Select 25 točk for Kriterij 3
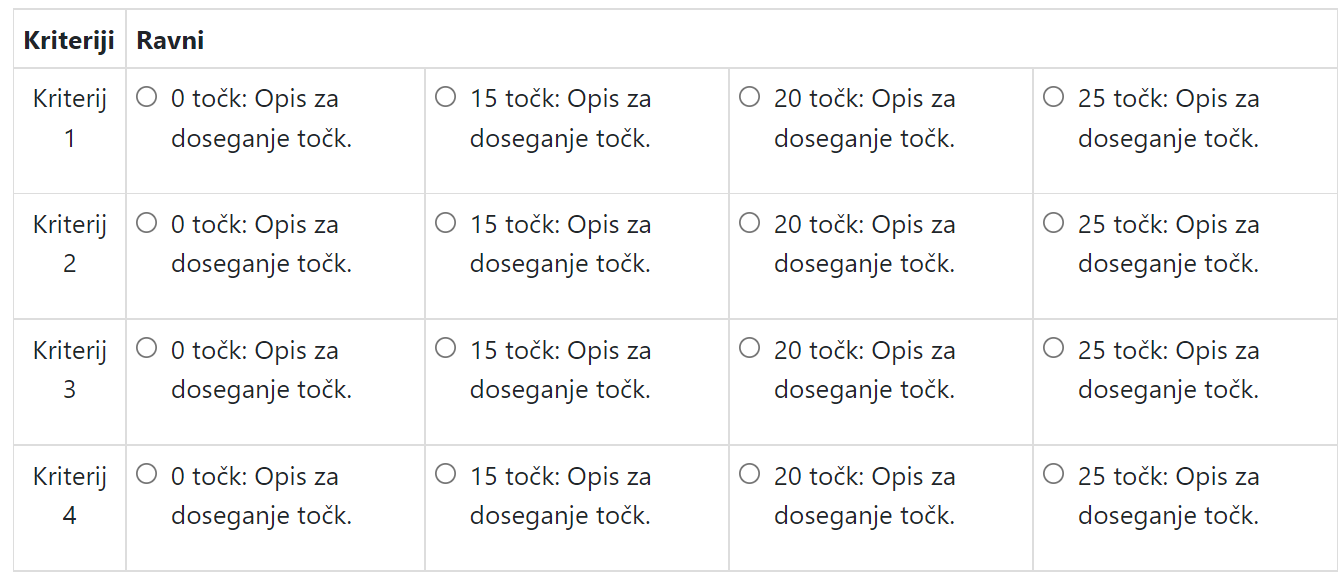 (x=1053, y=348)
